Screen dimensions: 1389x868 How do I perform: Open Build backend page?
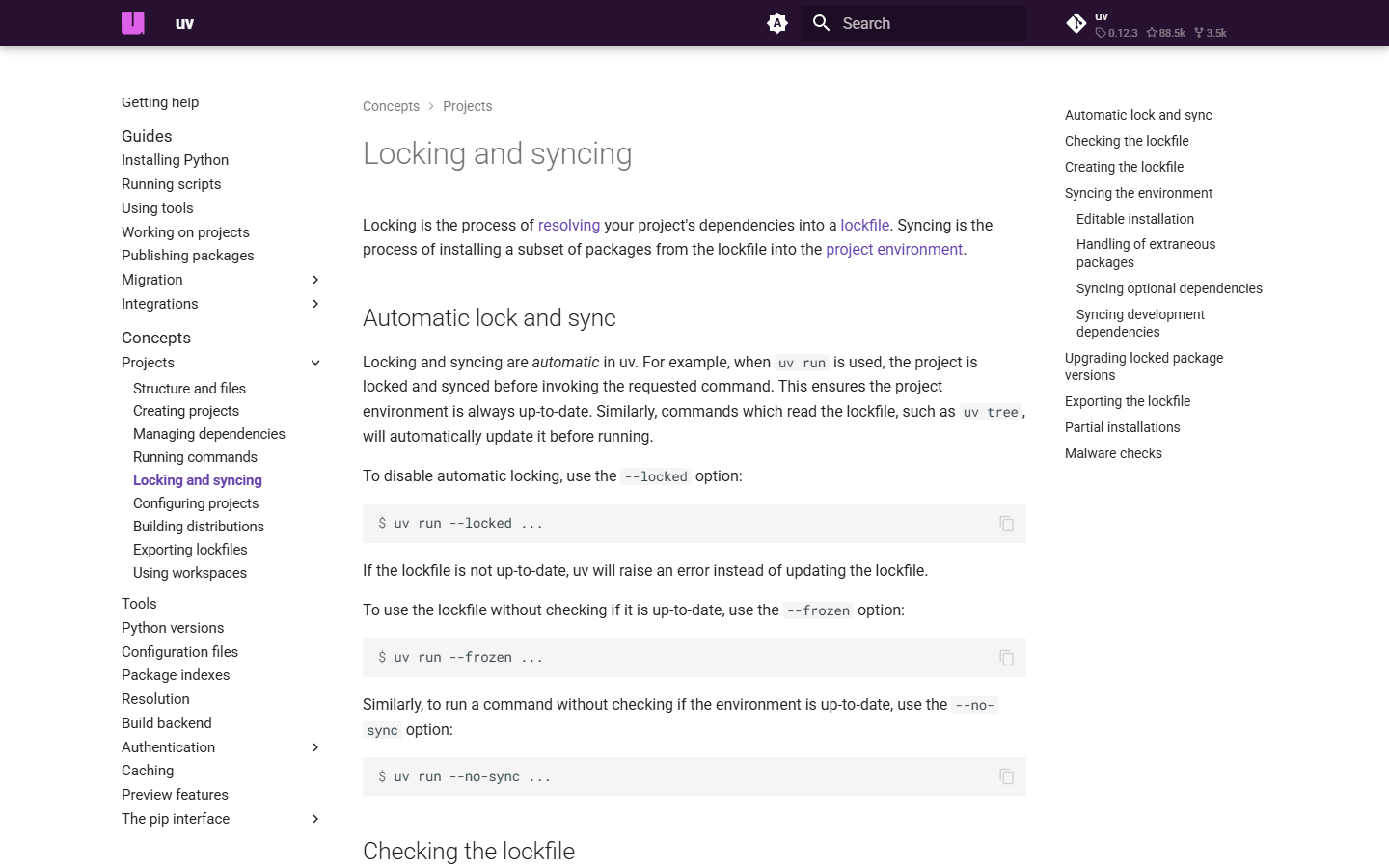(x=166, y=723)
